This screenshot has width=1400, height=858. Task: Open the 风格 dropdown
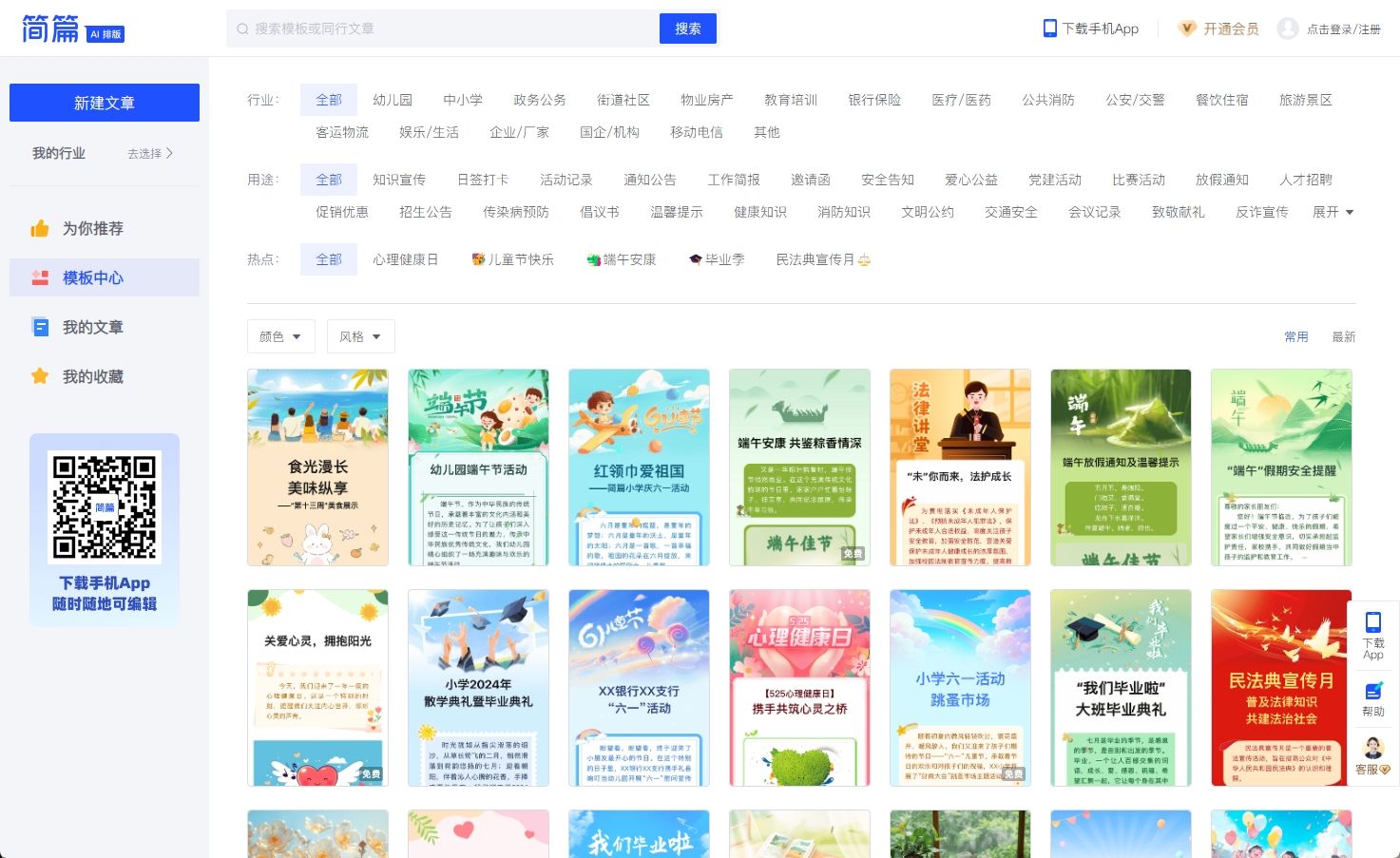click(x=360, y=336)
